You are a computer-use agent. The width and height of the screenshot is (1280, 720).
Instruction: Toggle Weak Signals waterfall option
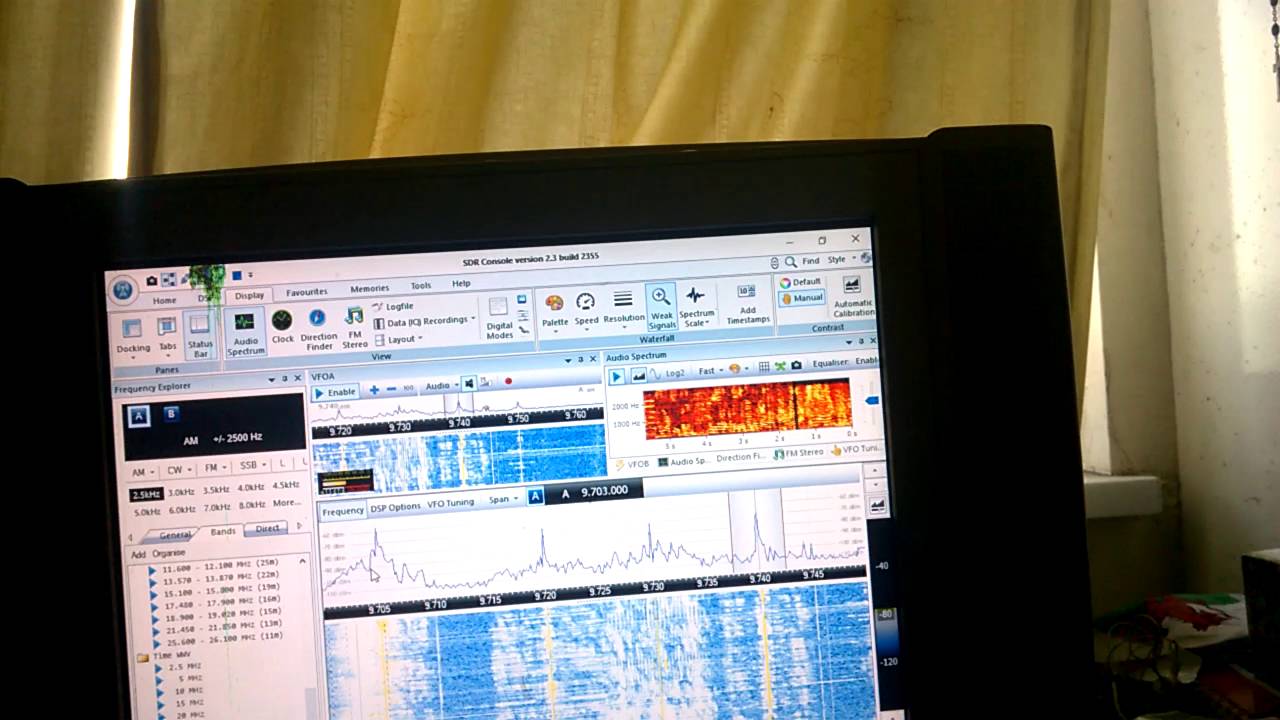[x=661, y=307]
